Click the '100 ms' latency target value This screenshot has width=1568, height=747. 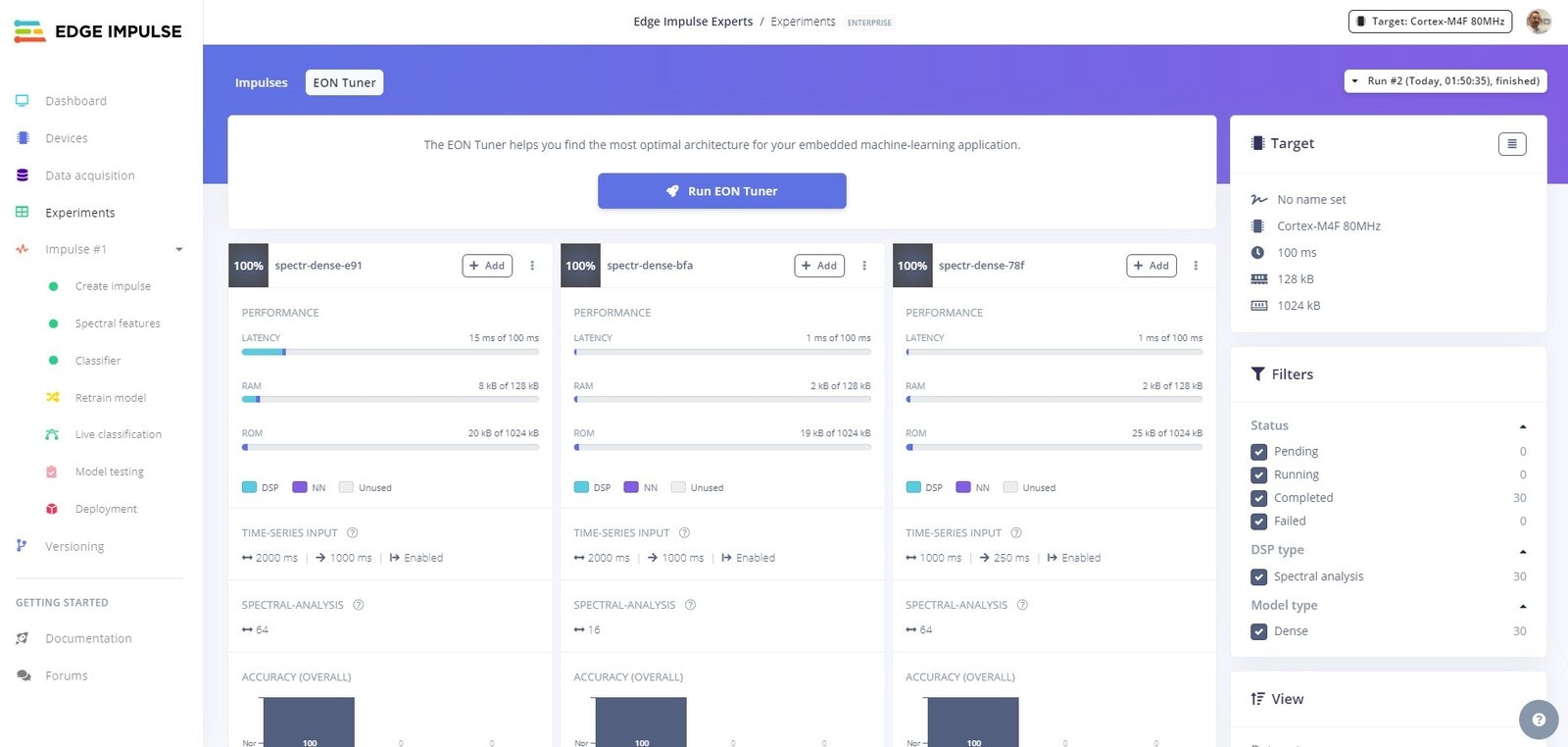pyautogui.click(x=1297, y=253)
